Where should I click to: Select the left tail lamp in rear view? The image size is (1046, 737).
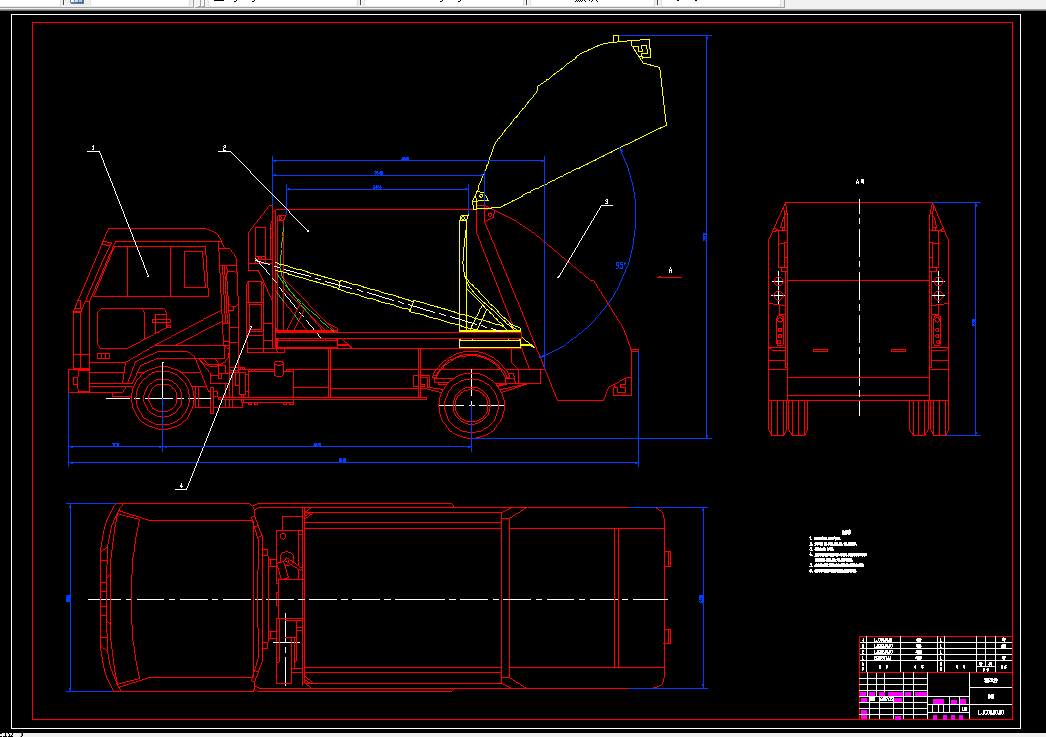(x=780, y=331)
